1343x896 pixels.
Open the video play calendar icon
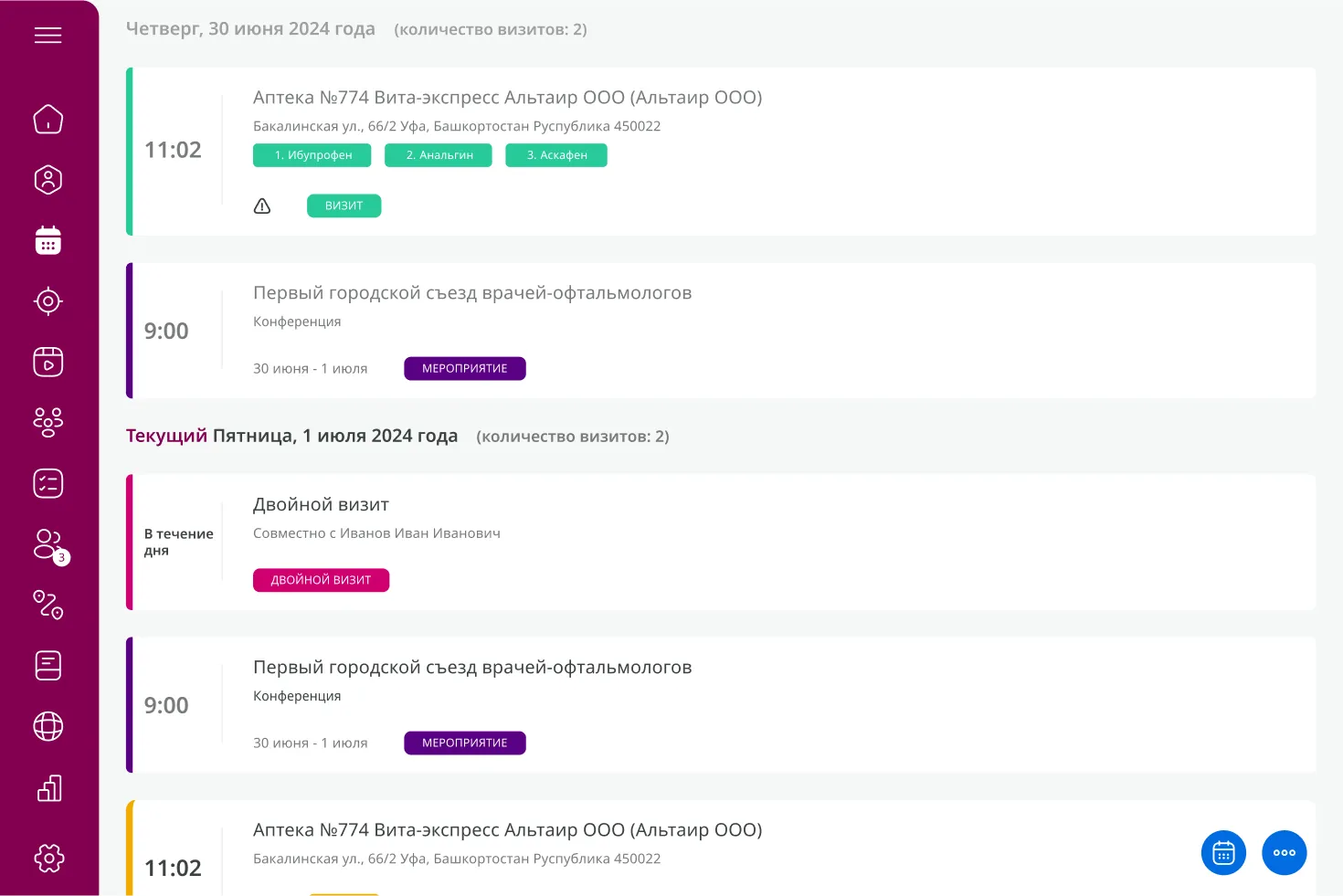[x=48, y=362]
